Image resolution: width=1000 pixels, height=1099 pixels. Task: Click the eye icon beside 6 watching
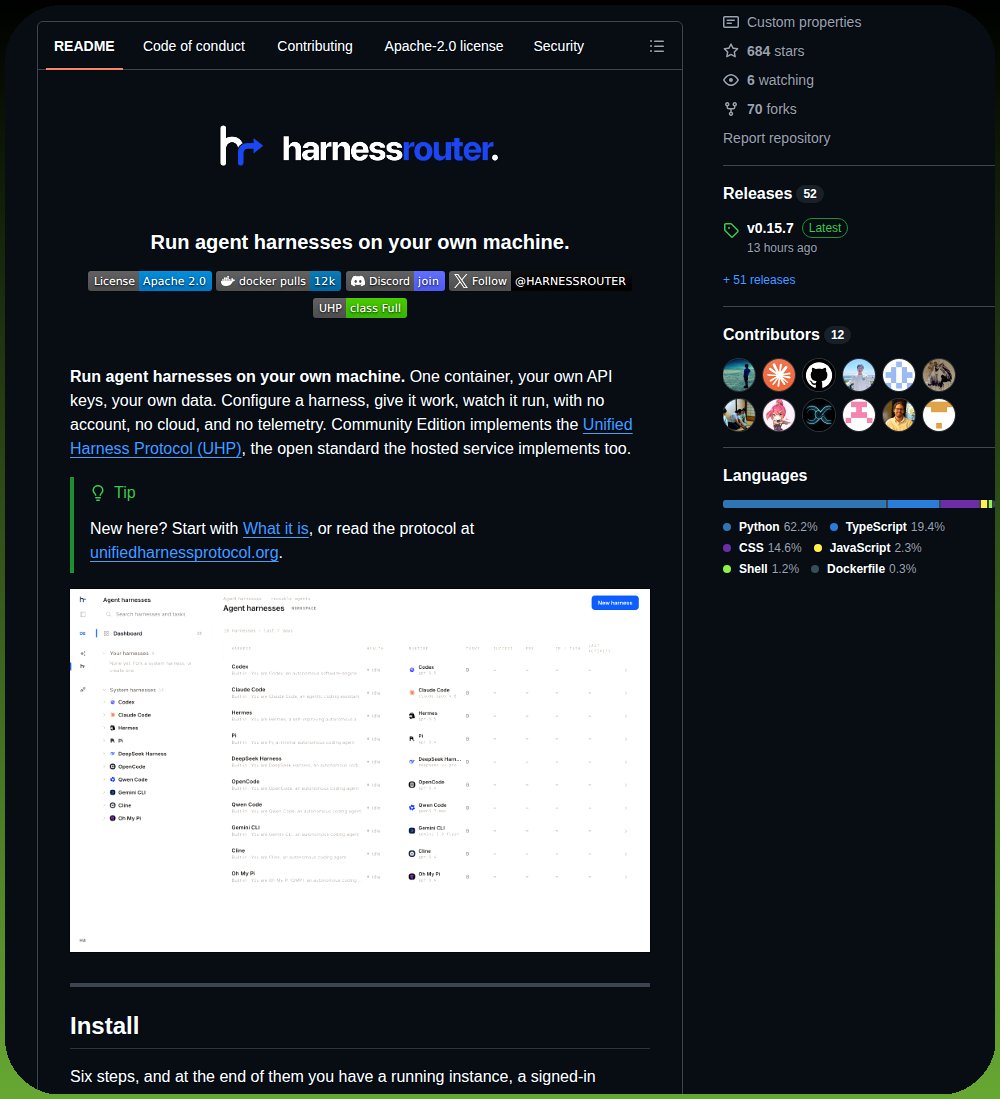pyautogui.click(x=731, y=80)
